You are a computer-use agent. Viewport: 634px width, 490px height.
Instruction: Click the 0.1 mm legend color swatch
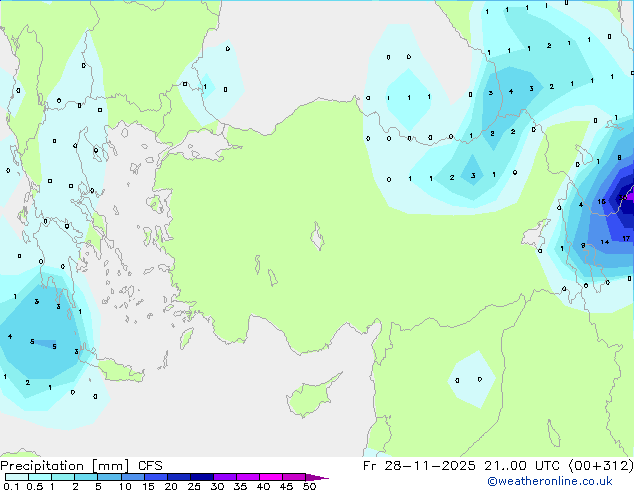(x=17, y=477)
